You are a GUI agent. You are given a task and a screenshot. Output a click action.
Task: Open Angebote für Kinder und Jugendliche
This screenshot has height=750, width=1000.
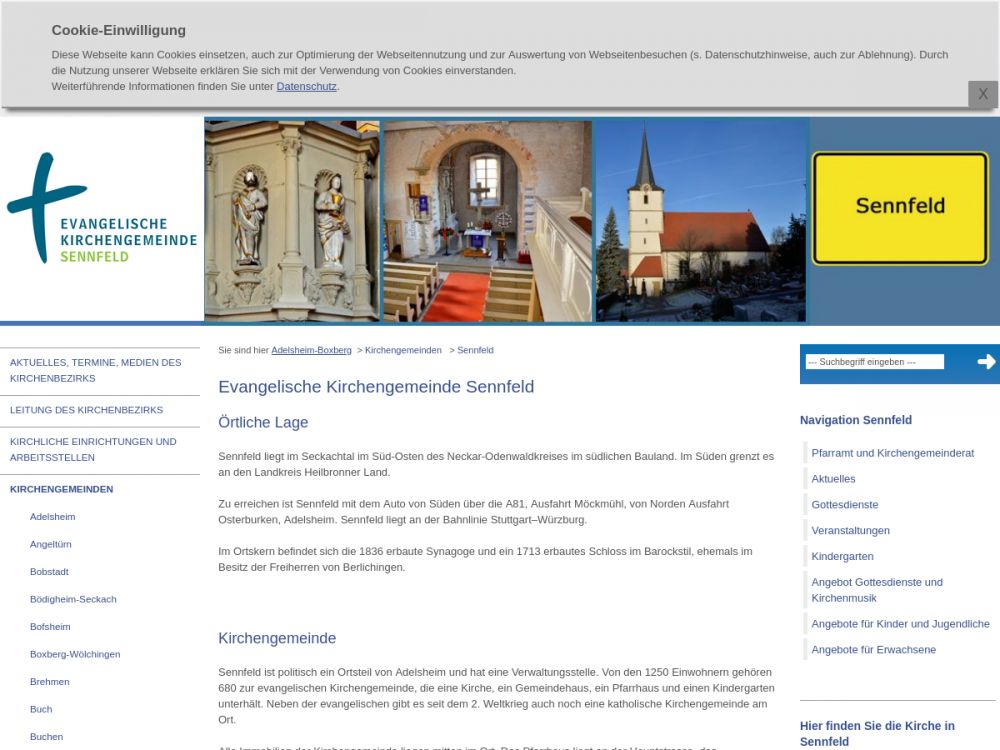(x=900, y=624)
